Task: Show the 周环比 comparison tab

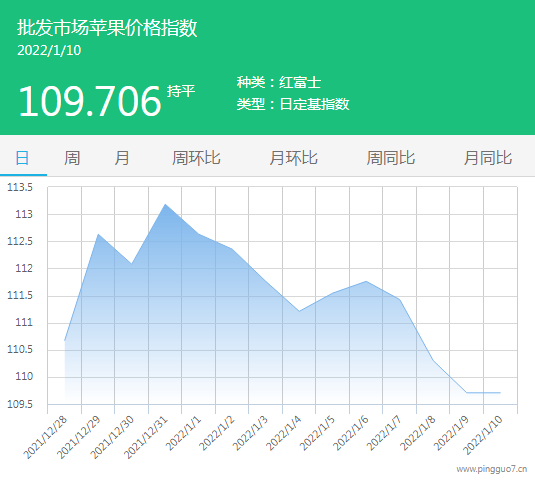Action: tap(196, 158)
